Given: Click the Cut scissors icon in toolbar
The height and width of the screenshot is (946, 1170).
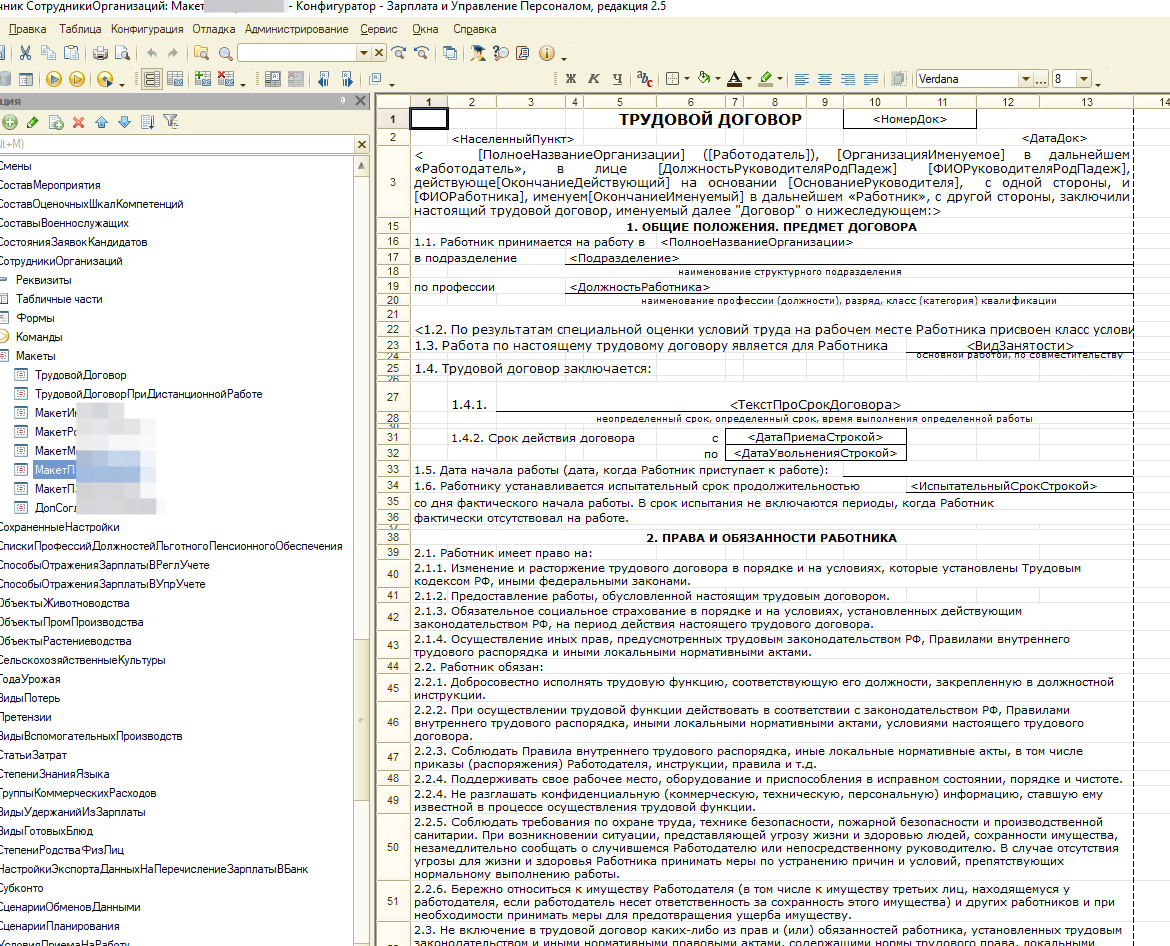Looking at the screenshot, I should [25, 53].
